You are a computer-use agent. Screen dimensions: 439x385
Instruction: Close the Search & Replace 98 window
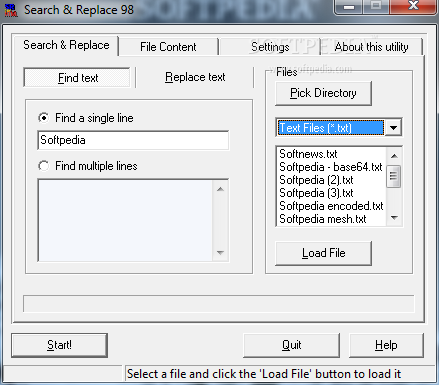coord(413,7)
